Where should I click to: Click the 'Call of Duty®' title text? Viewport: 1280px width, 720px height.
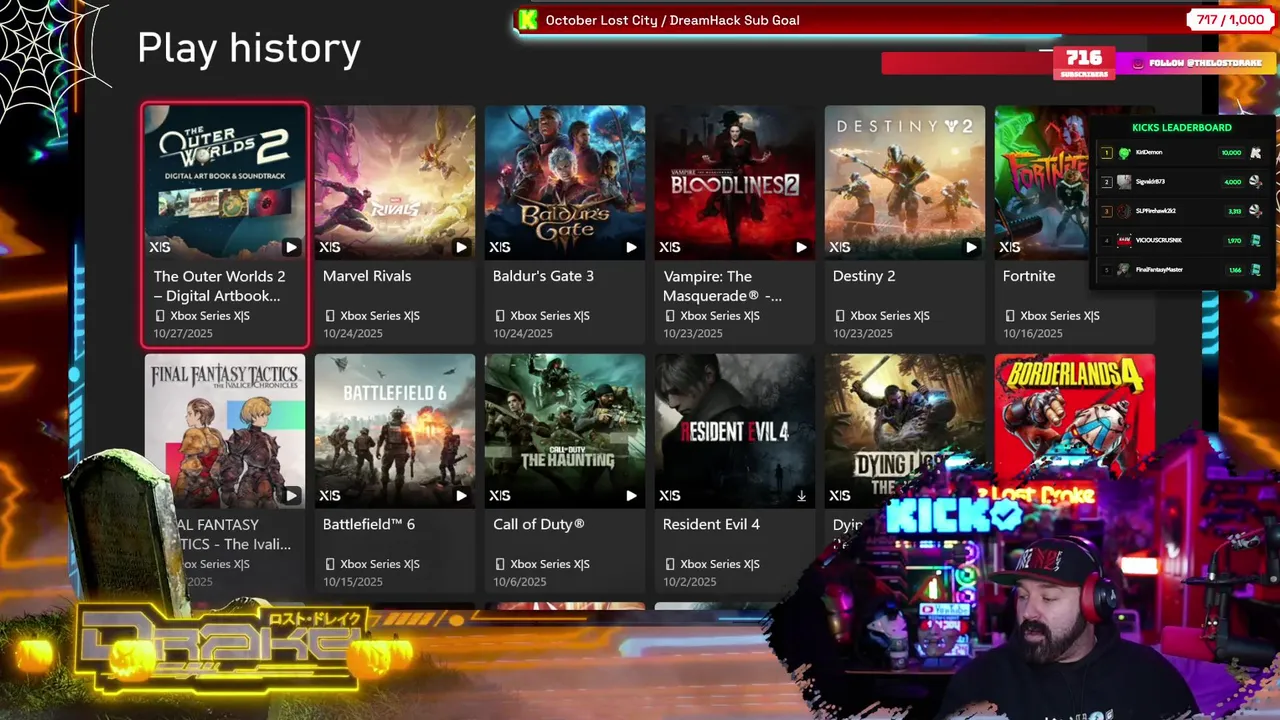(539, 524)
